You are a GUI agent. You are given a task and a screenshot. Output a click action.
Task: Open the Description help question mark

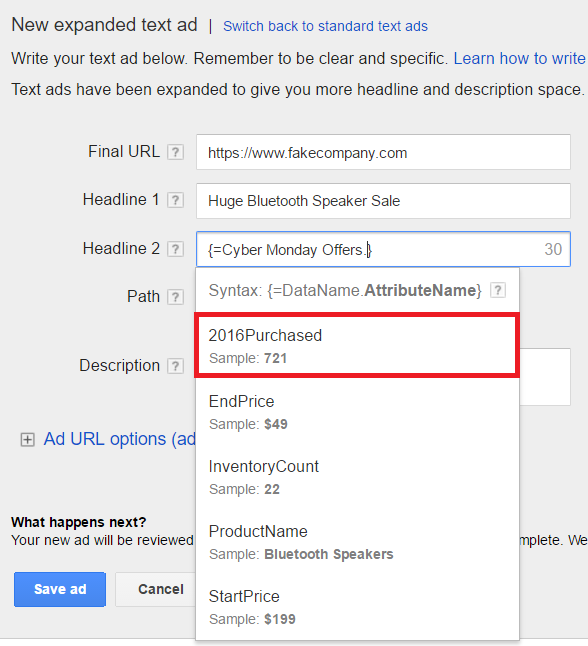click(175, 366)
